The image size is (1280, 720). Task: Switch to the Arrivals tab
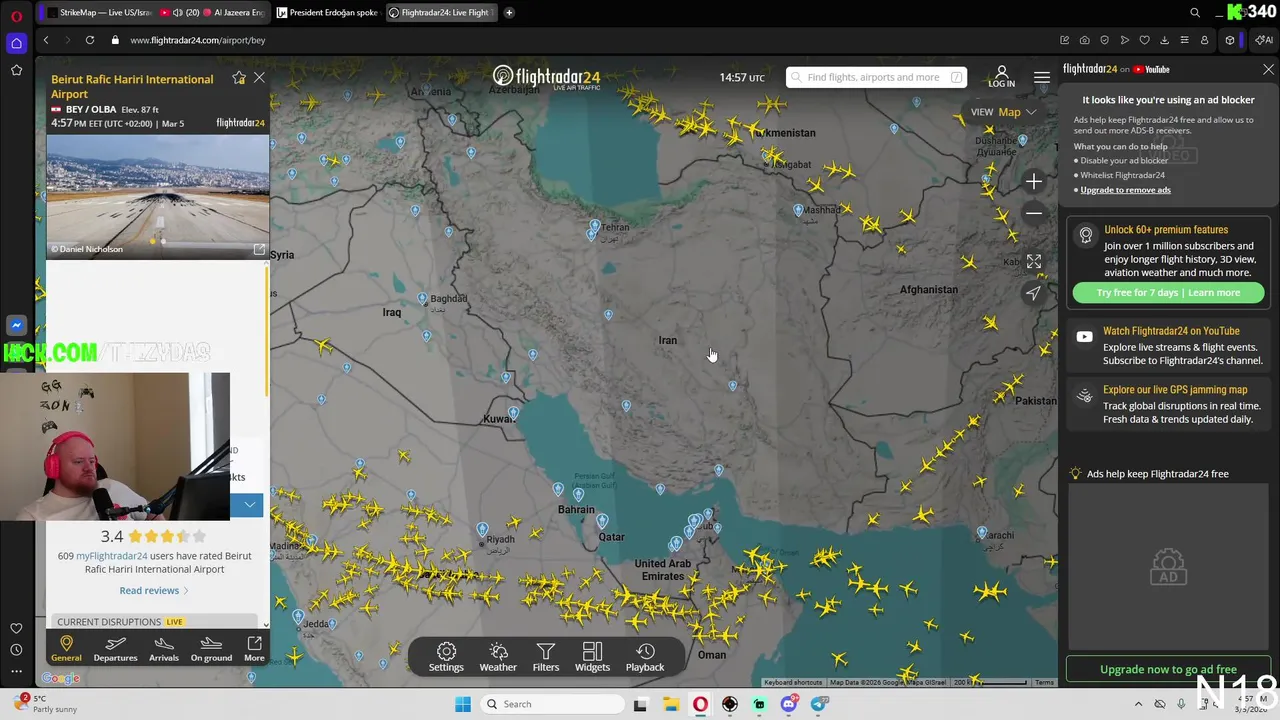(164, 648)
